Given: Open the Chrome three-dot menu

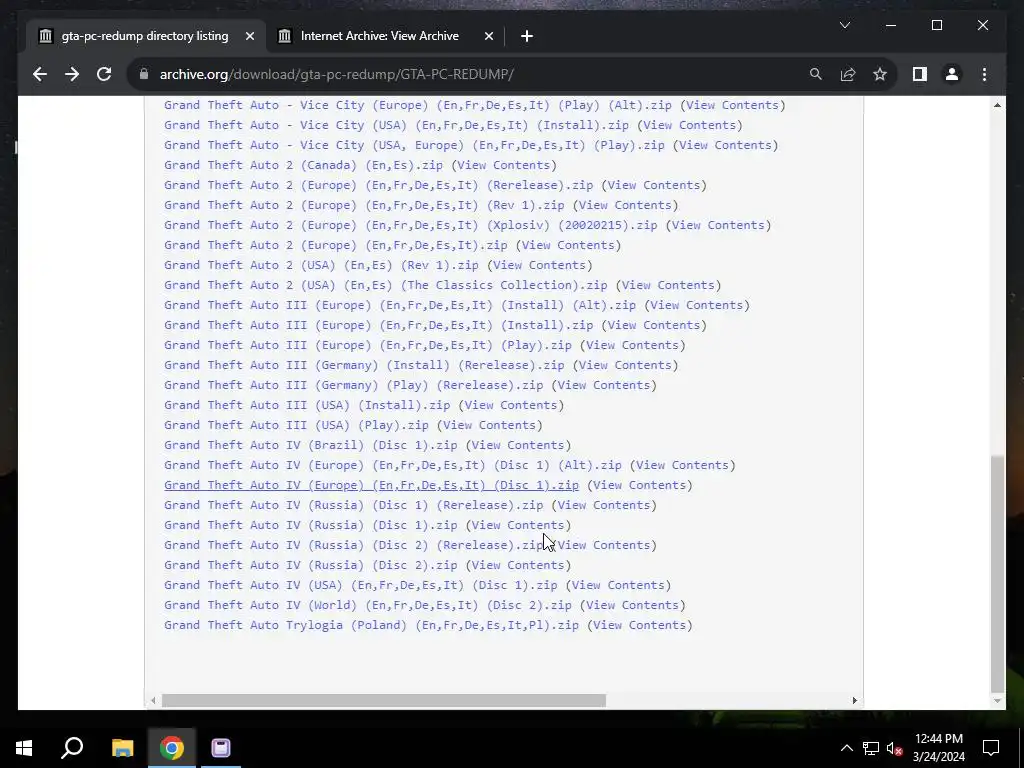Looking at the screenshot, I should [984, 74].
